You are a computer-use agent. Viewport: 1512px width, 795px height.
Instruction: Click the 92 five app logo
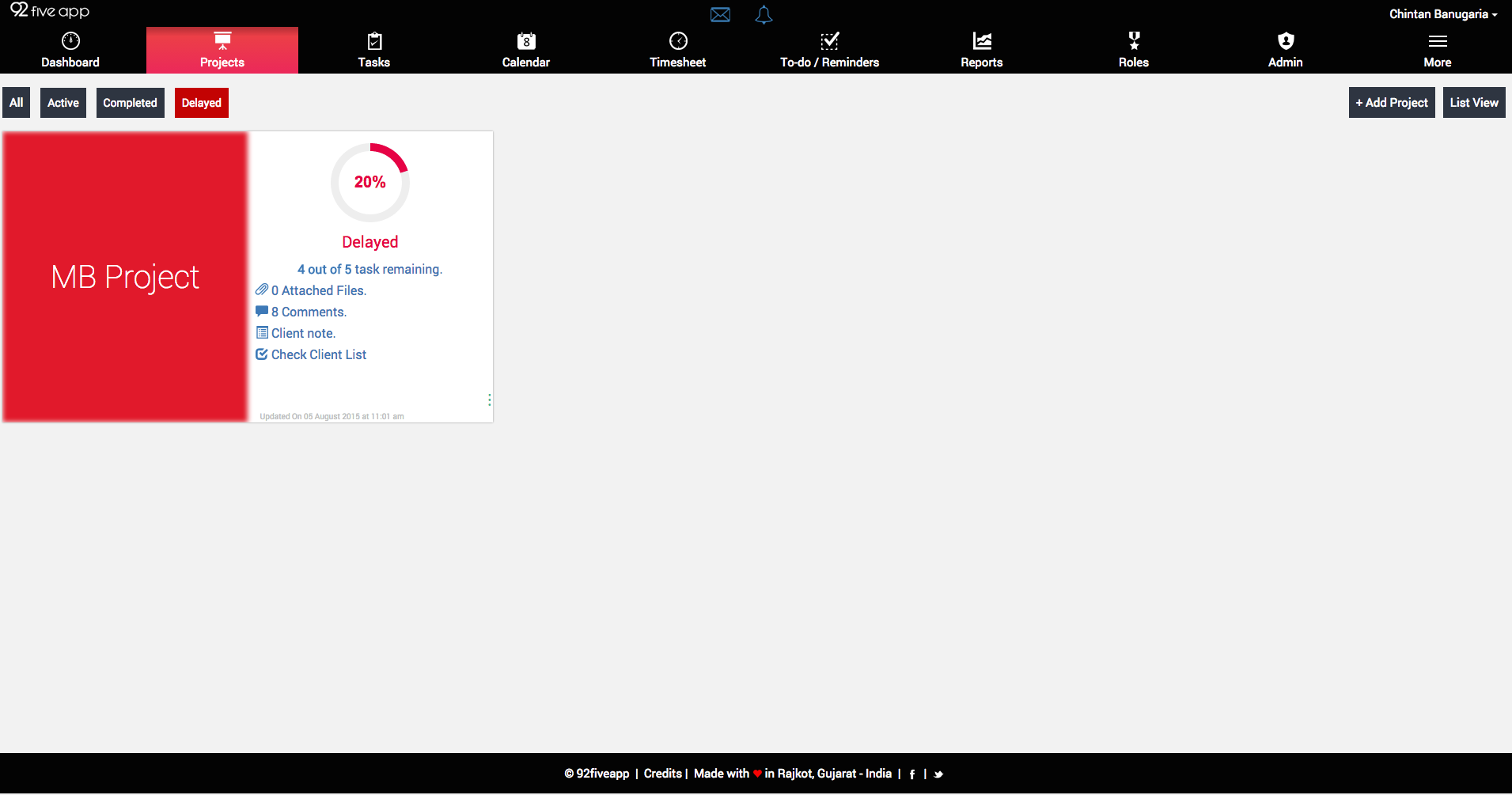[50, 10]
